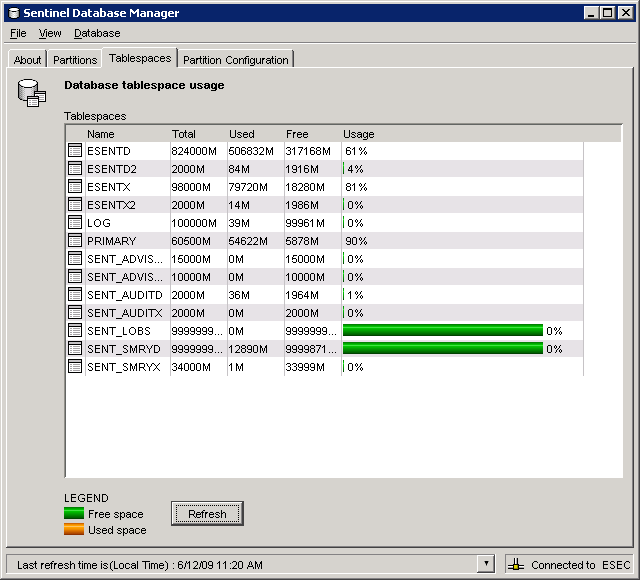Minimize the Sentinel Database Manager window
Viewport: 640px width, 580px height.
point(591,13)
